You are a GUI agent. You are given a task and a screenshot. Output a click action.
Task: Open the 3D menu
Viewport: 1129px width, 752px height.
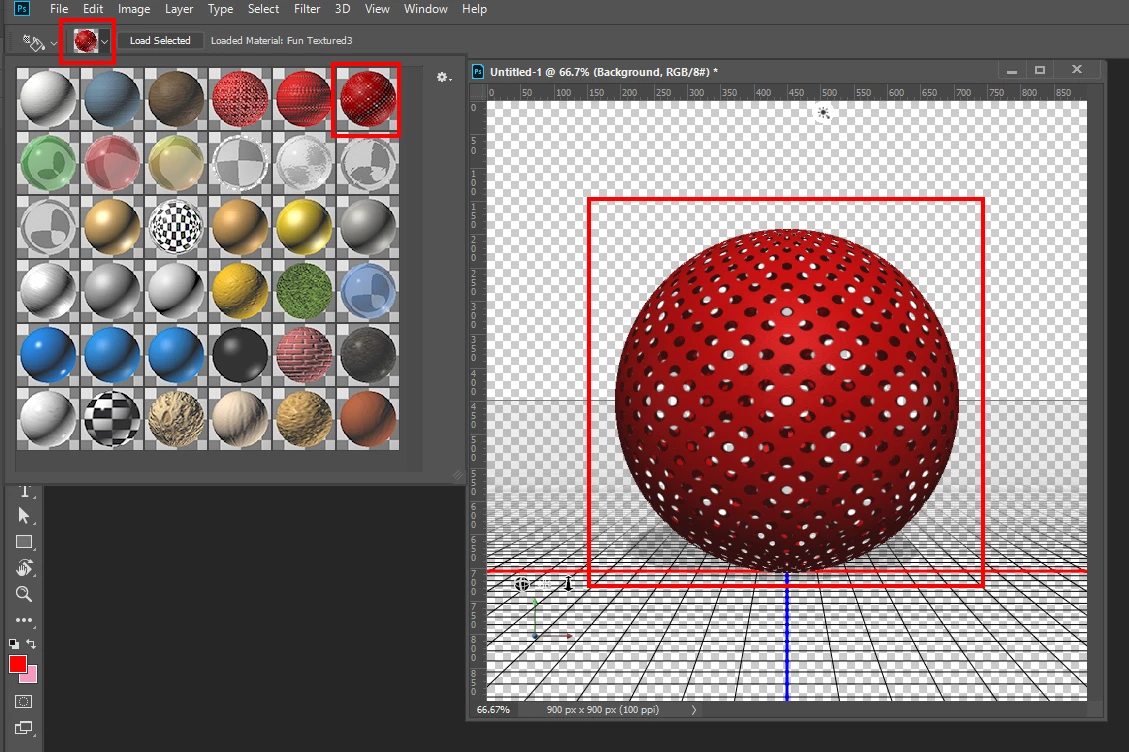(343, 9)
